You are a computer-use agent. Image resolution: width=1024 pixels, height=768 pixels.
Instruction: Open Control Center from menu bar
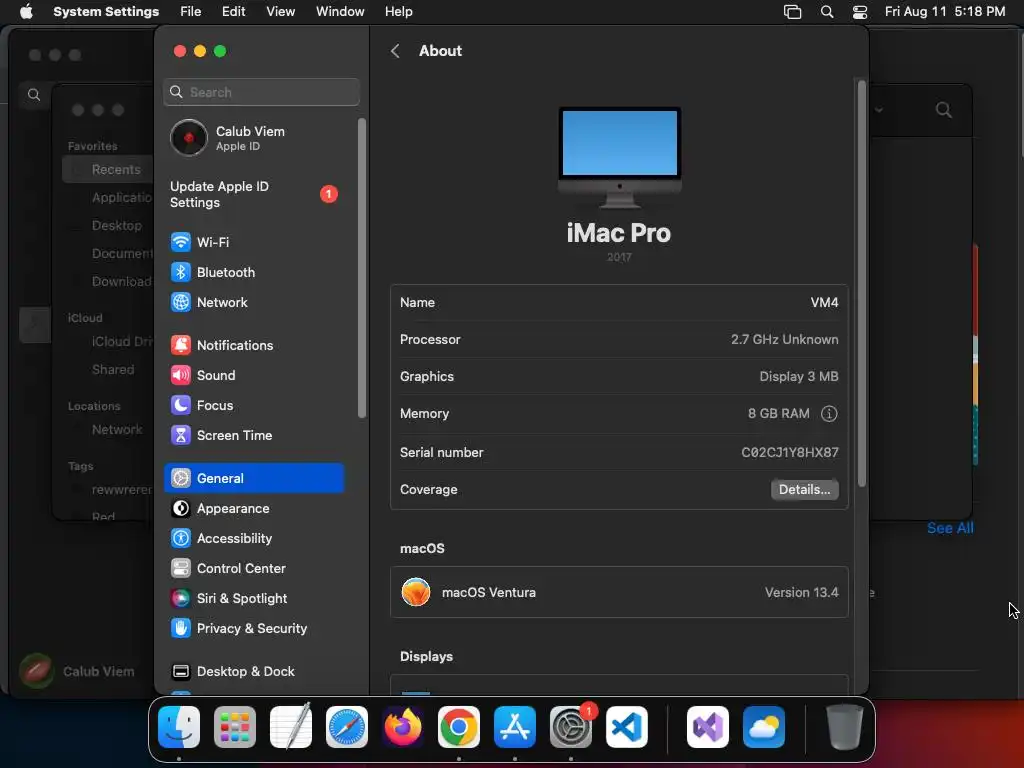click(860, 12)
